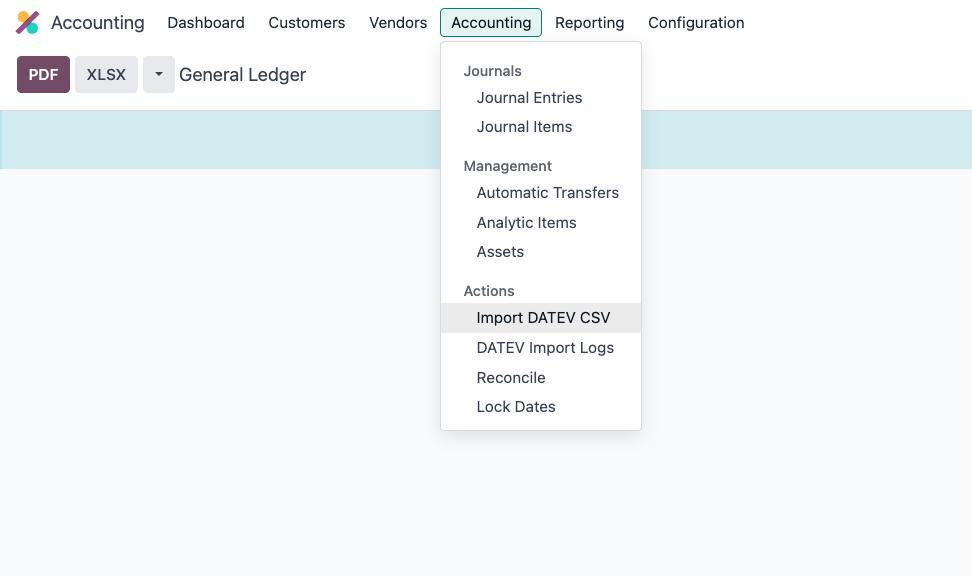The height and width of the screenshot is (576, 972).
Task: Open the Reporting menu
Action: tap(590, 23)
